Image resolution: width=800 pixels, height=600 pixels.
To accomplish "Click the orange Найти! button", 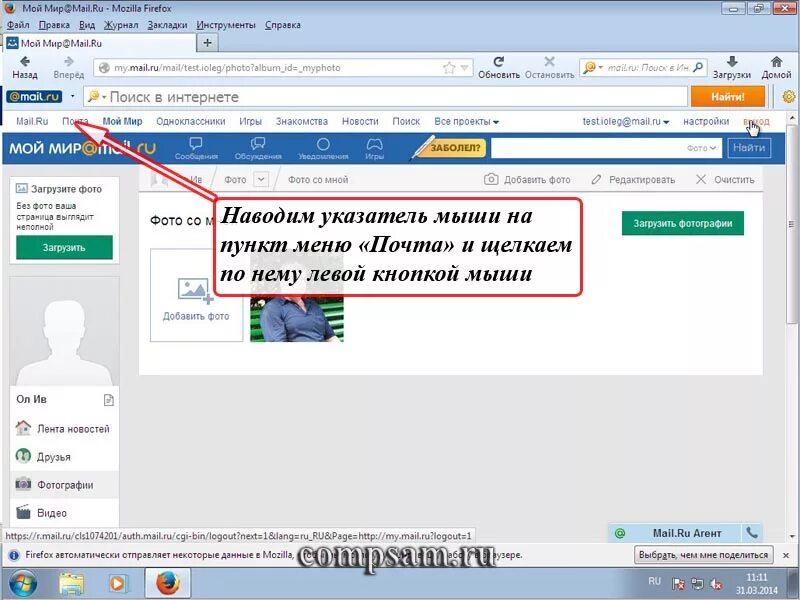I will coord(728,96).
